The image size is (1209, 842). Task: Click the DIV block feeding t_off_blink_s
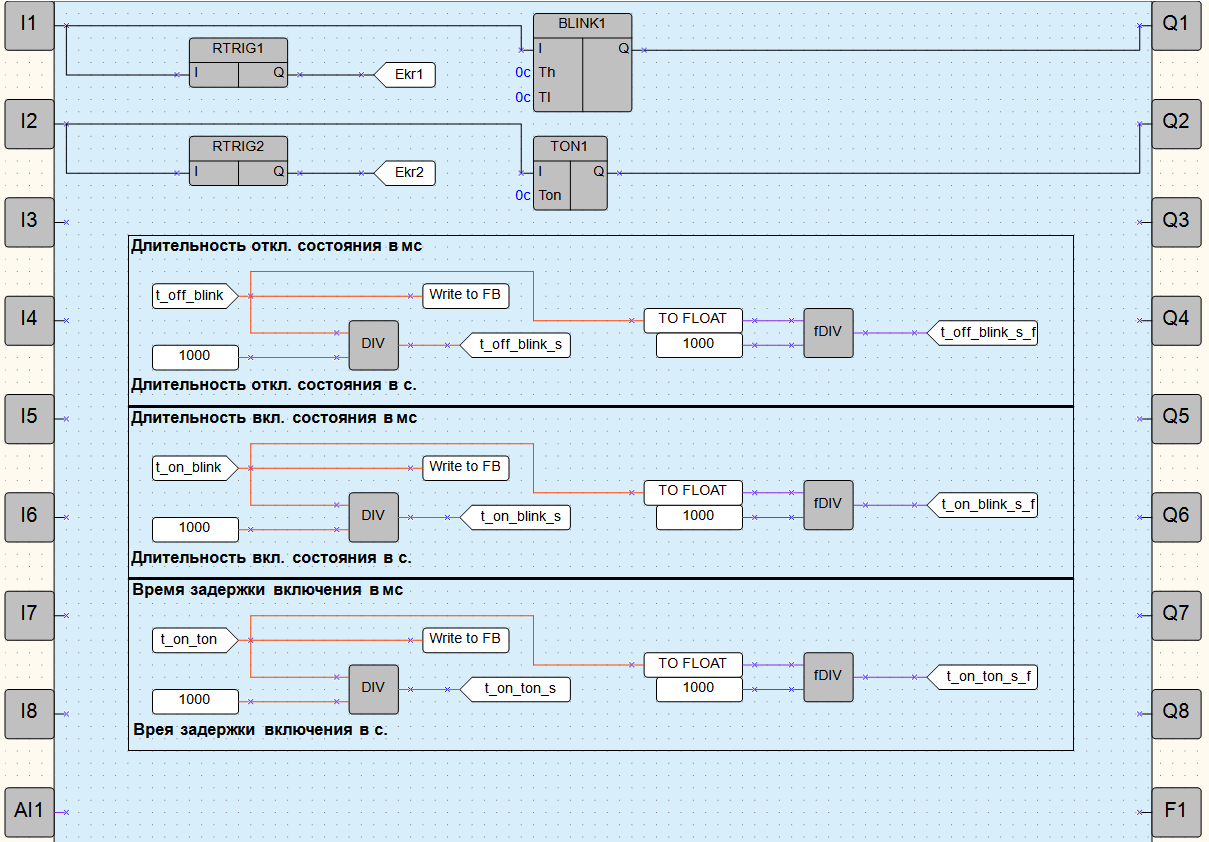click(373, 344)
